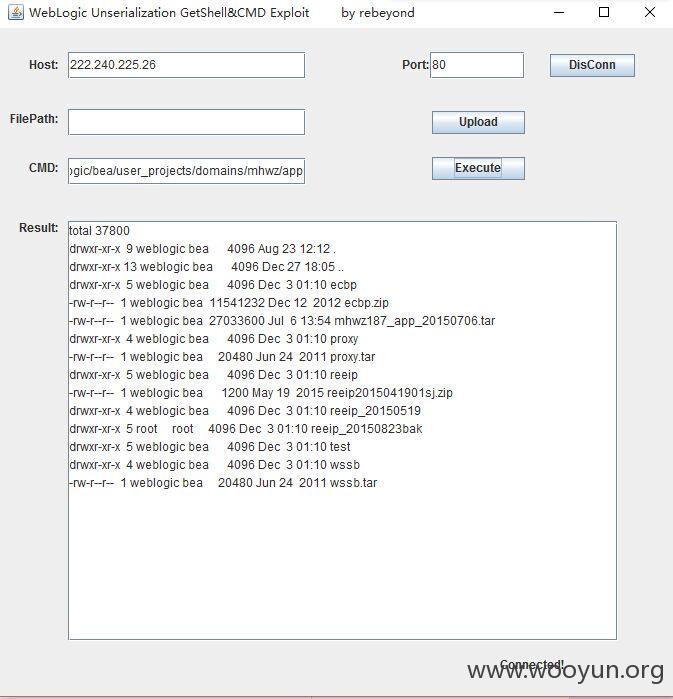This screenshot has width=673, height=699.
Task: Click the Dec 27 18:05 parent directory row
Action: (x=207, y=267)
